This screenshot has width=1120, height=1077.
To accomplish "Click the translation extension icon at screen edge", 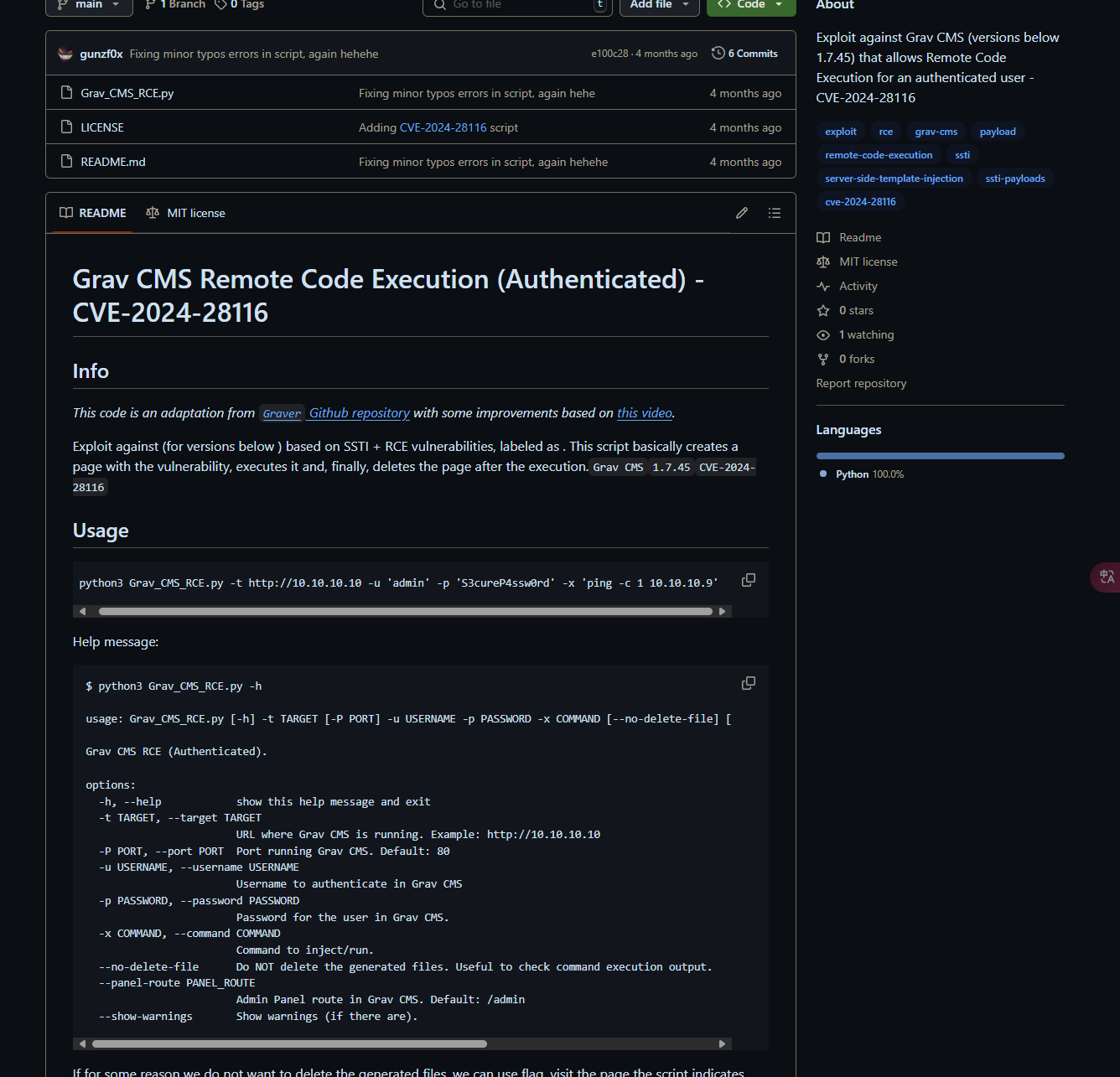I will click(x=1107, y=577).
